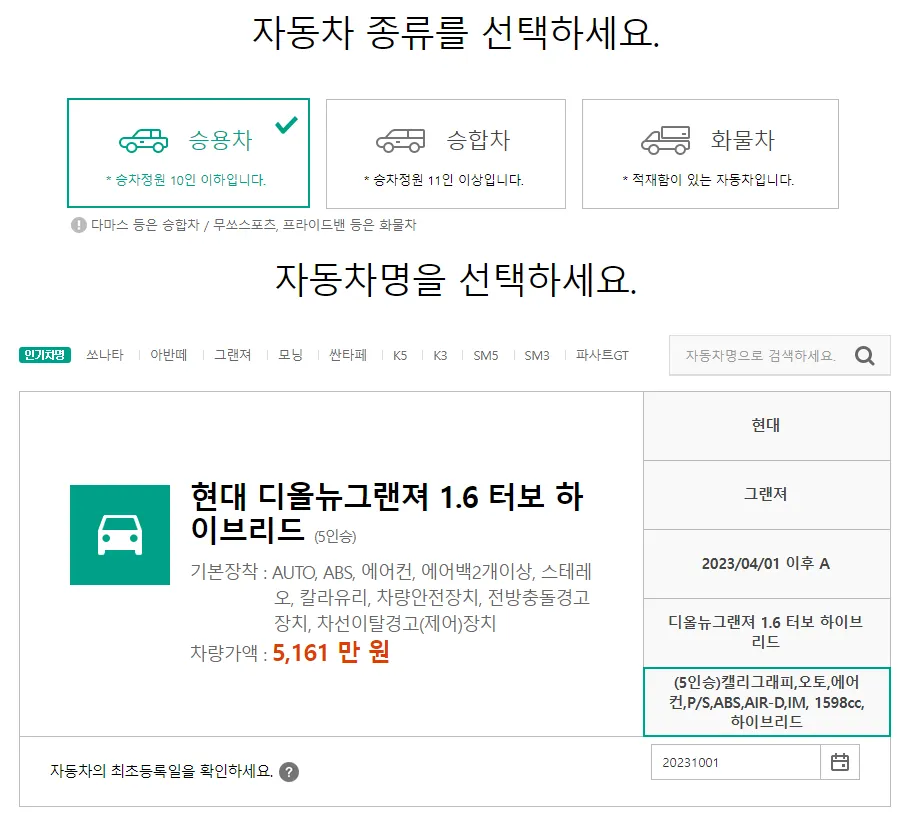Click the truck icon on the 화물차 card
The height and width of the screenshot is (816, 915).
coord(663,142)
